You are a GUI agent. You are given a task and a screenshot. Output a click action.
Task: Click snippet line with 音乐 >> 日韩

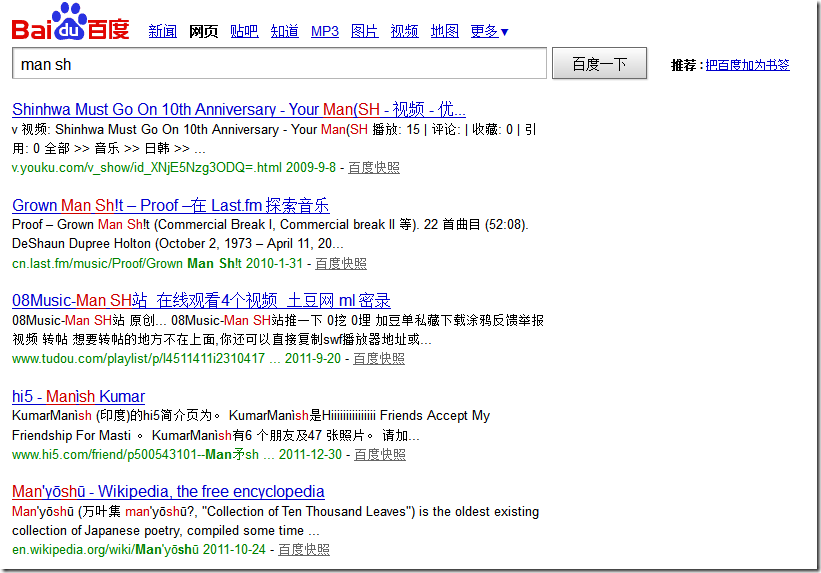[109, 149]
